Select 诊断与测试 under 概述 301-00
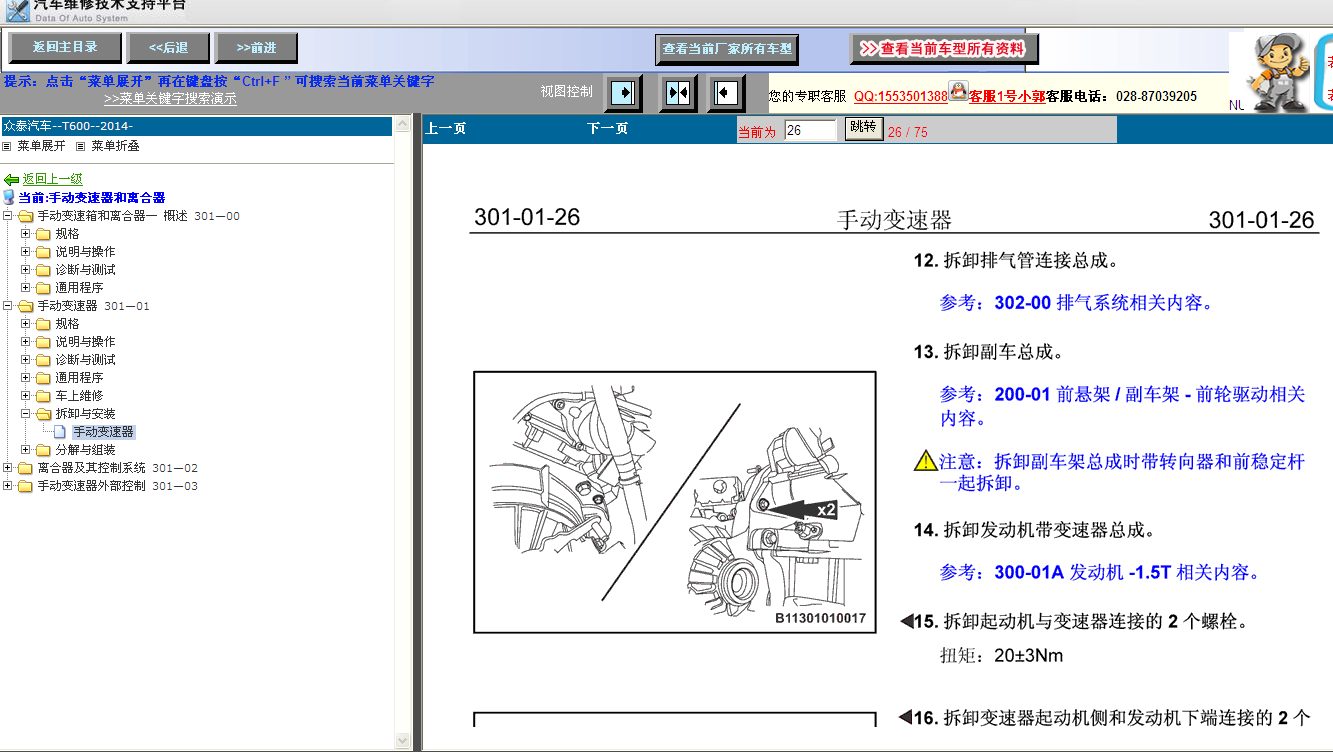1333x752 pixels. coord(85,270)
